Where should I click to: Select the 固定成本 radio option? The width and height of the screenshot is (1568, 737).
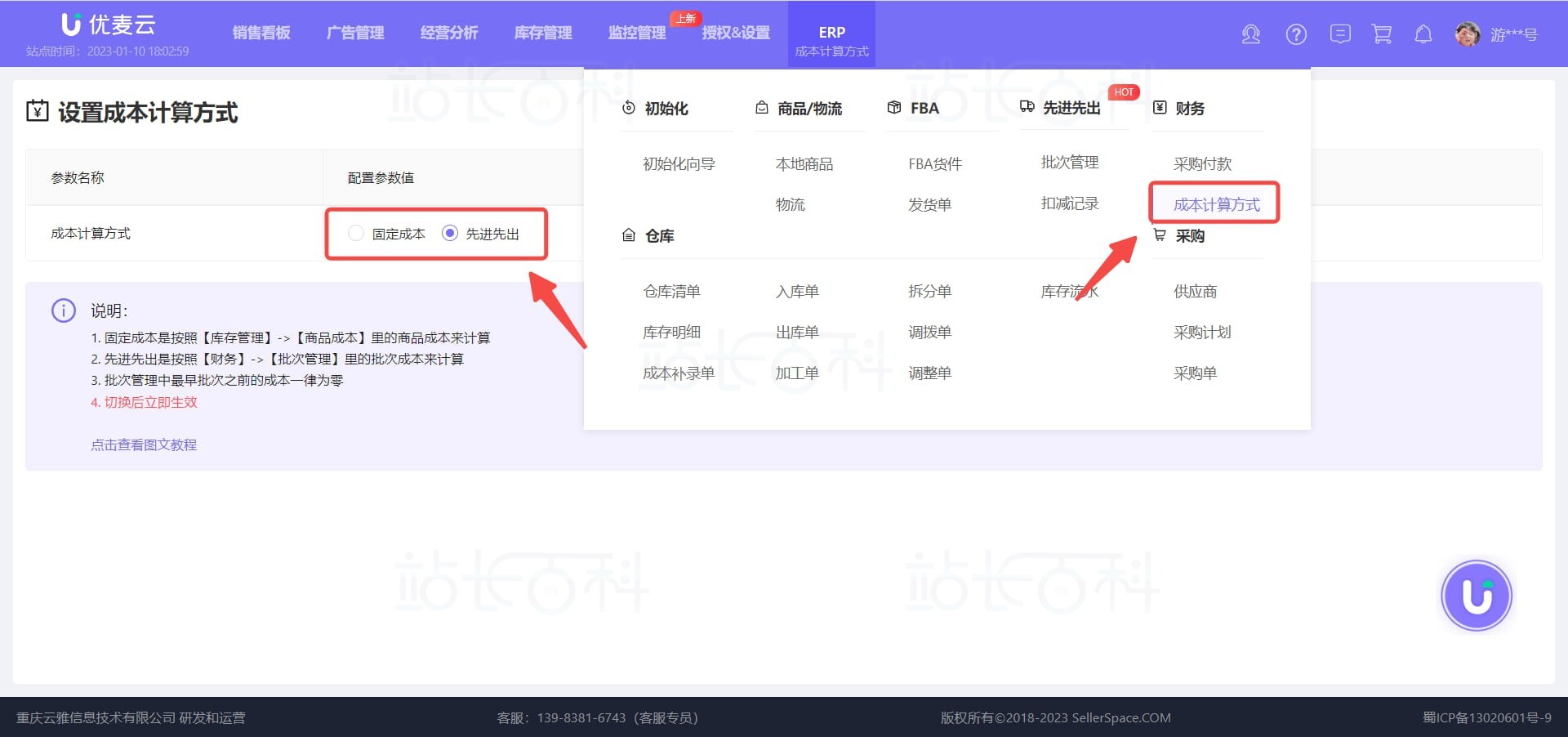point(356,234)
